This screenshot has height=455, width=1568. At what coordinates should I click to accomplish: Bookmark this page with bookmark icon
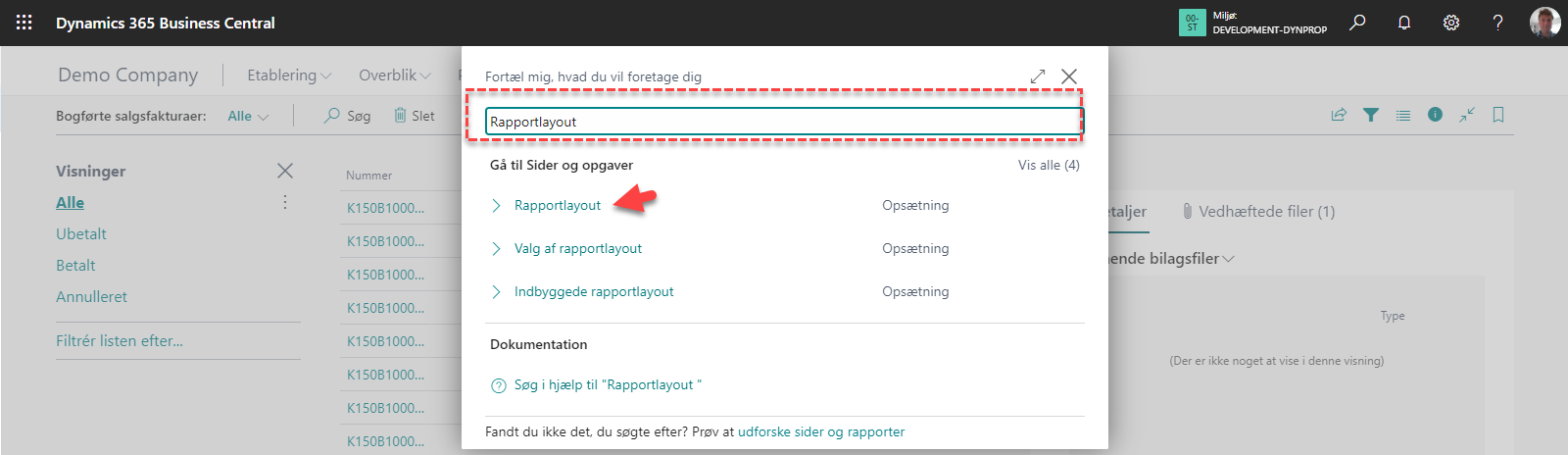pos(1498,115)
